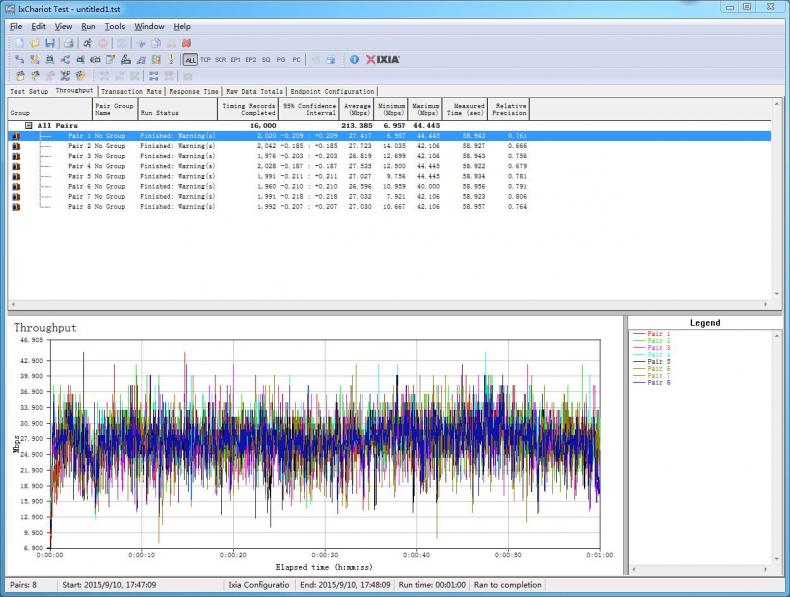Viewport: 790px width, 597px height.
Task: Toggle the SCR filter button
Action: tap(221, 59)
